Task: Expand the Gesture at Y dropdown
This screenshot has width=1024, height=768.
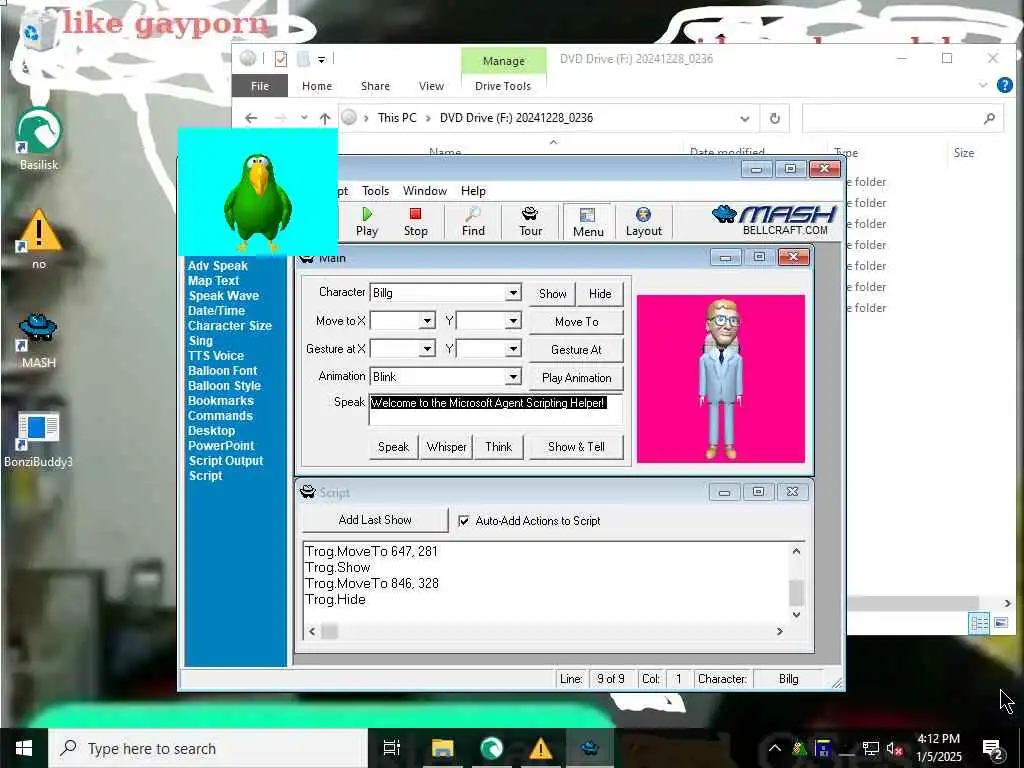Action: pos(513,349)
